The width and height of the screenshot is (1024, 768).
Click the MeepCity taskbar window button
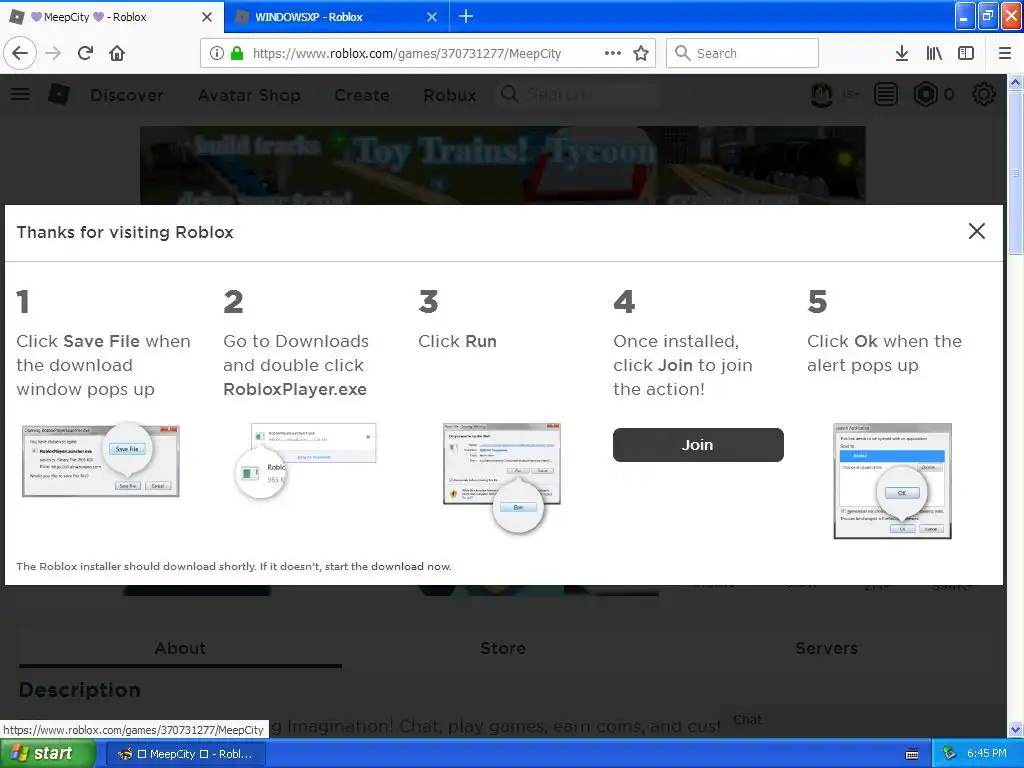185,754
